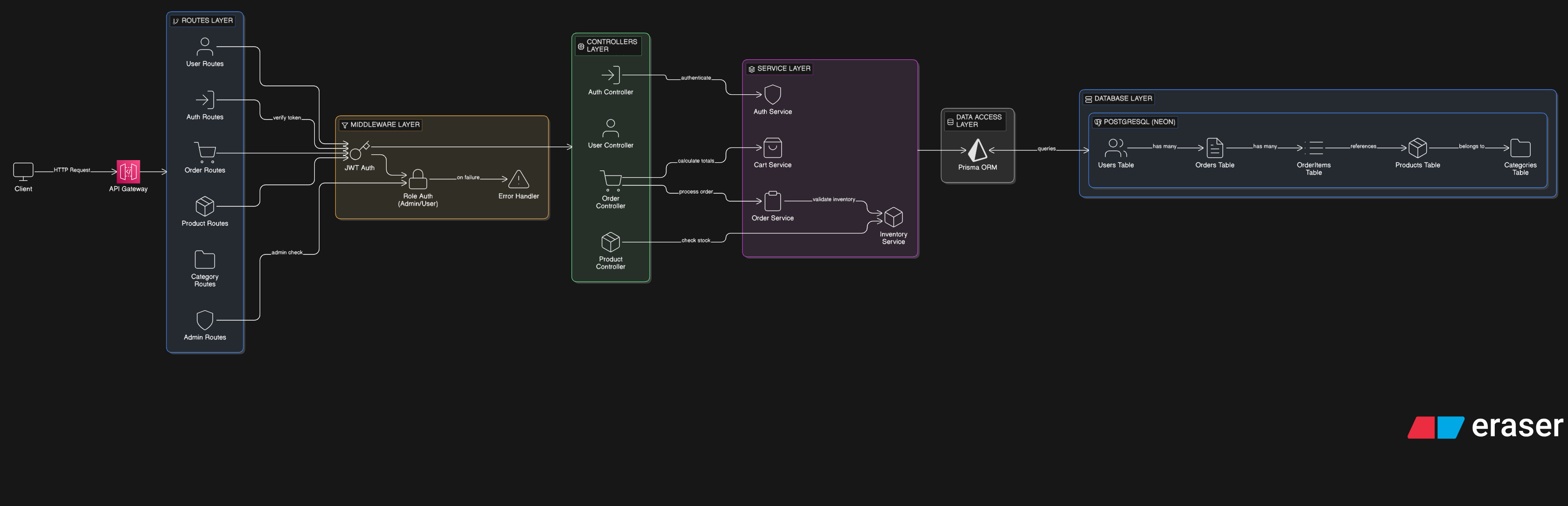Select the Inventory Service cube icon
Image resolution: width=1568 pixels, height=506 pixels.
(893, 218)
